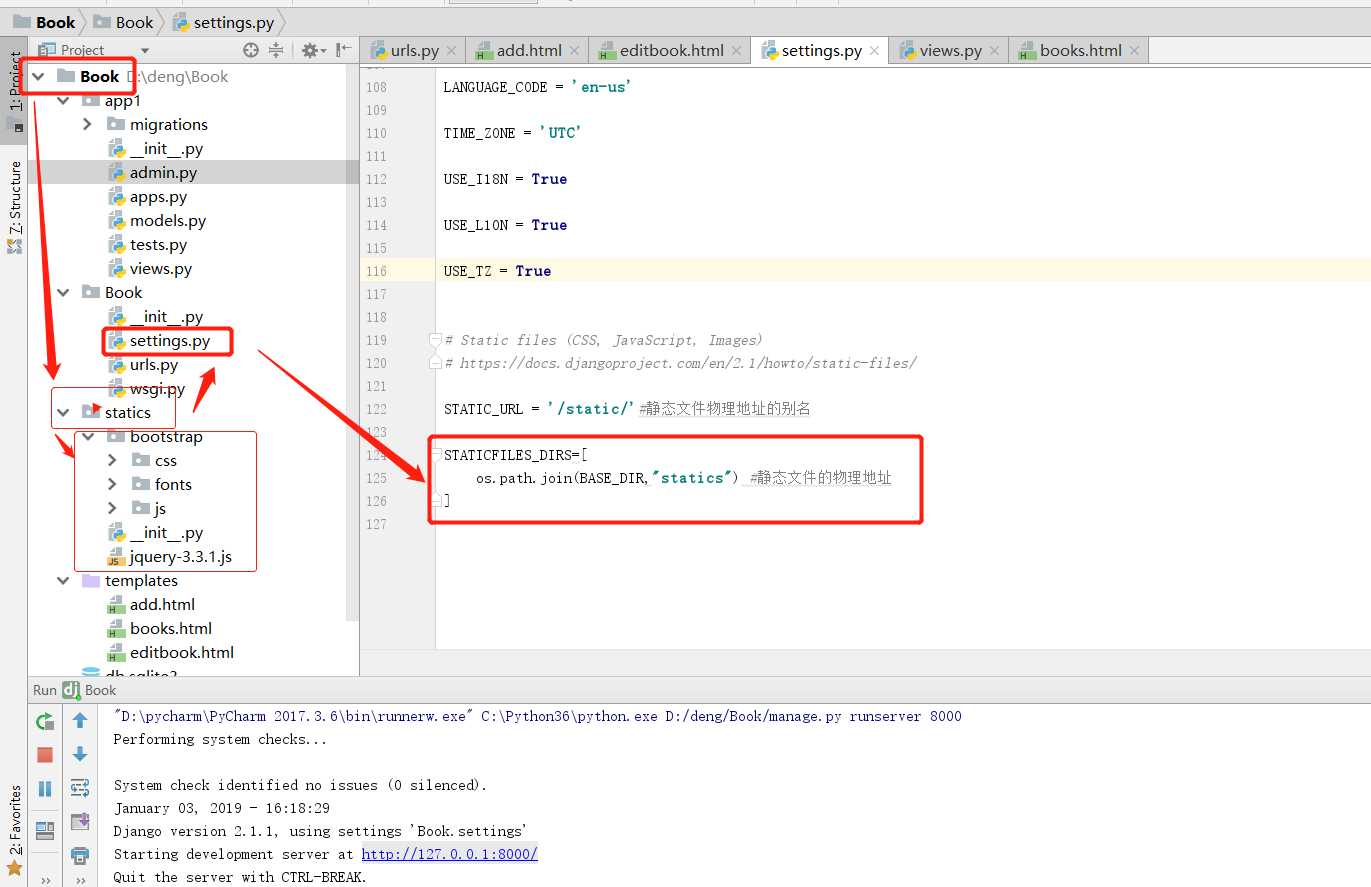Expand the migrations folder

coord(87,124)
